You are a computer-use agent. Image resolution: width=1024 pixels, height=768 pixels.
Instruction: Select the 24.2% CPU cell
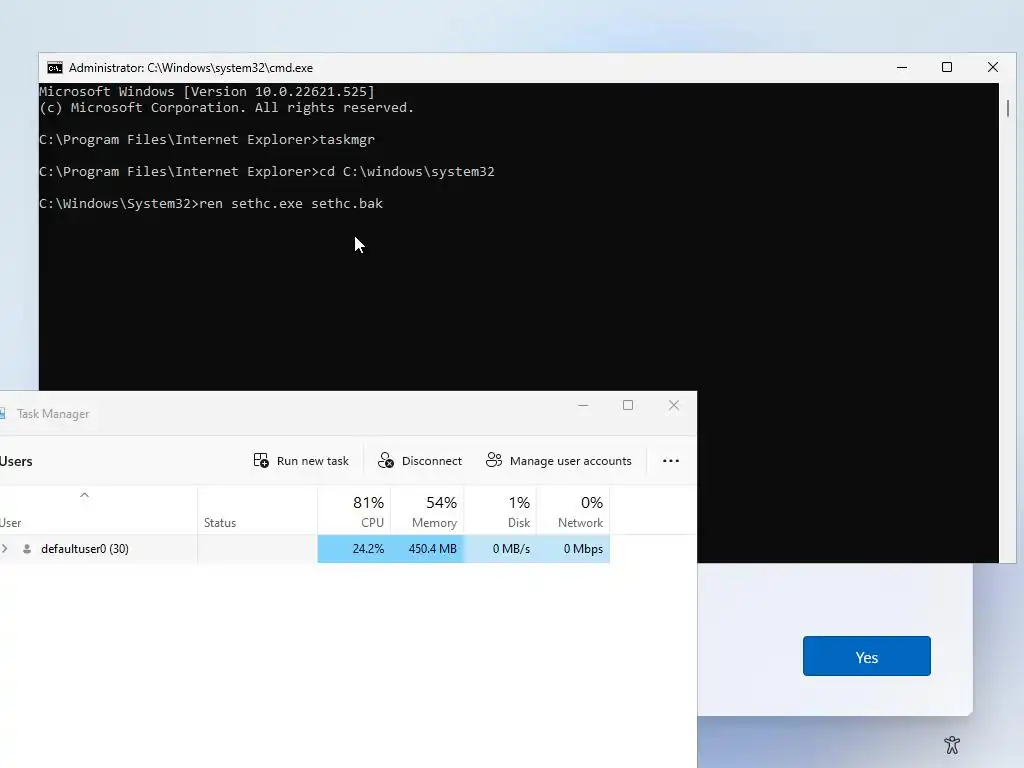point(355,549)
